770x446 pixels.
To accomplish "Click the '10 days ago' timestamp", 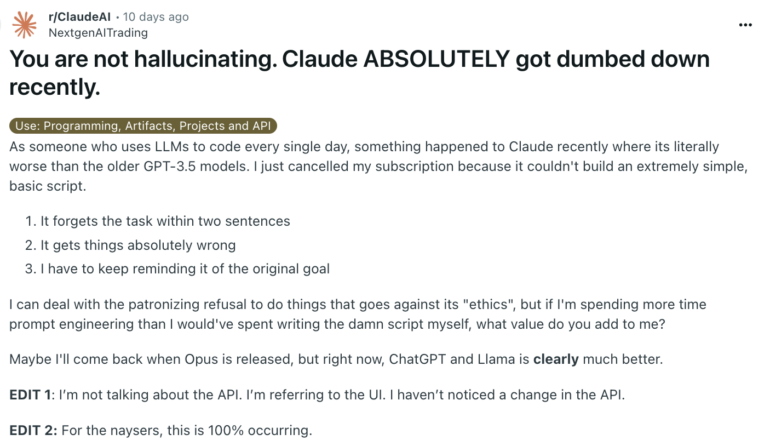I will tap(155, 17).
